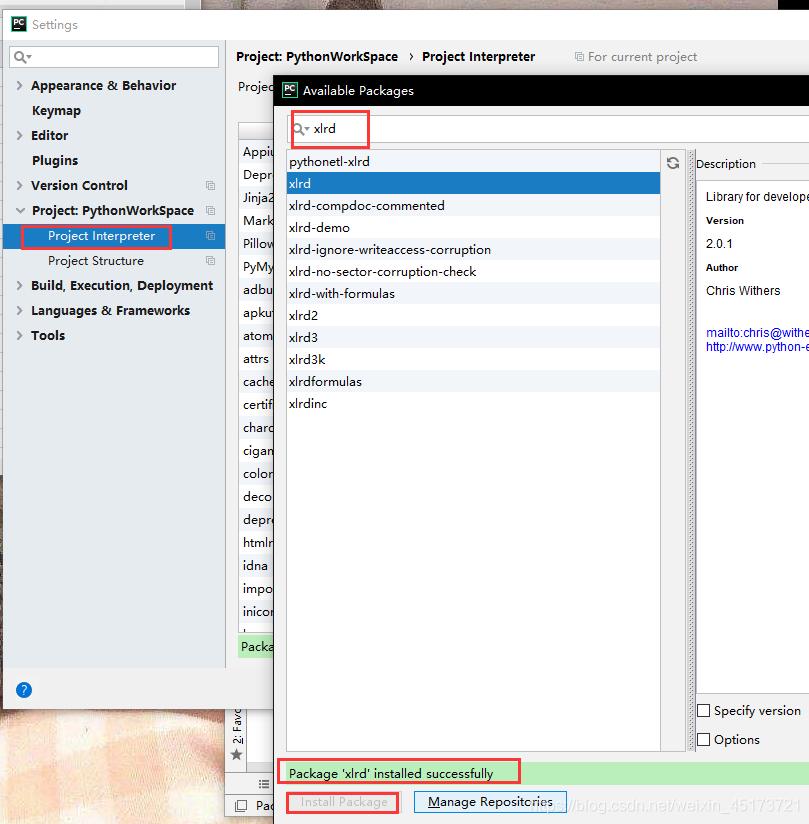Image resolution: width=809 pixels, height=824 pixels.
Task: Click the copy icon beside Version Control
Action: click(x=210, y=186)
